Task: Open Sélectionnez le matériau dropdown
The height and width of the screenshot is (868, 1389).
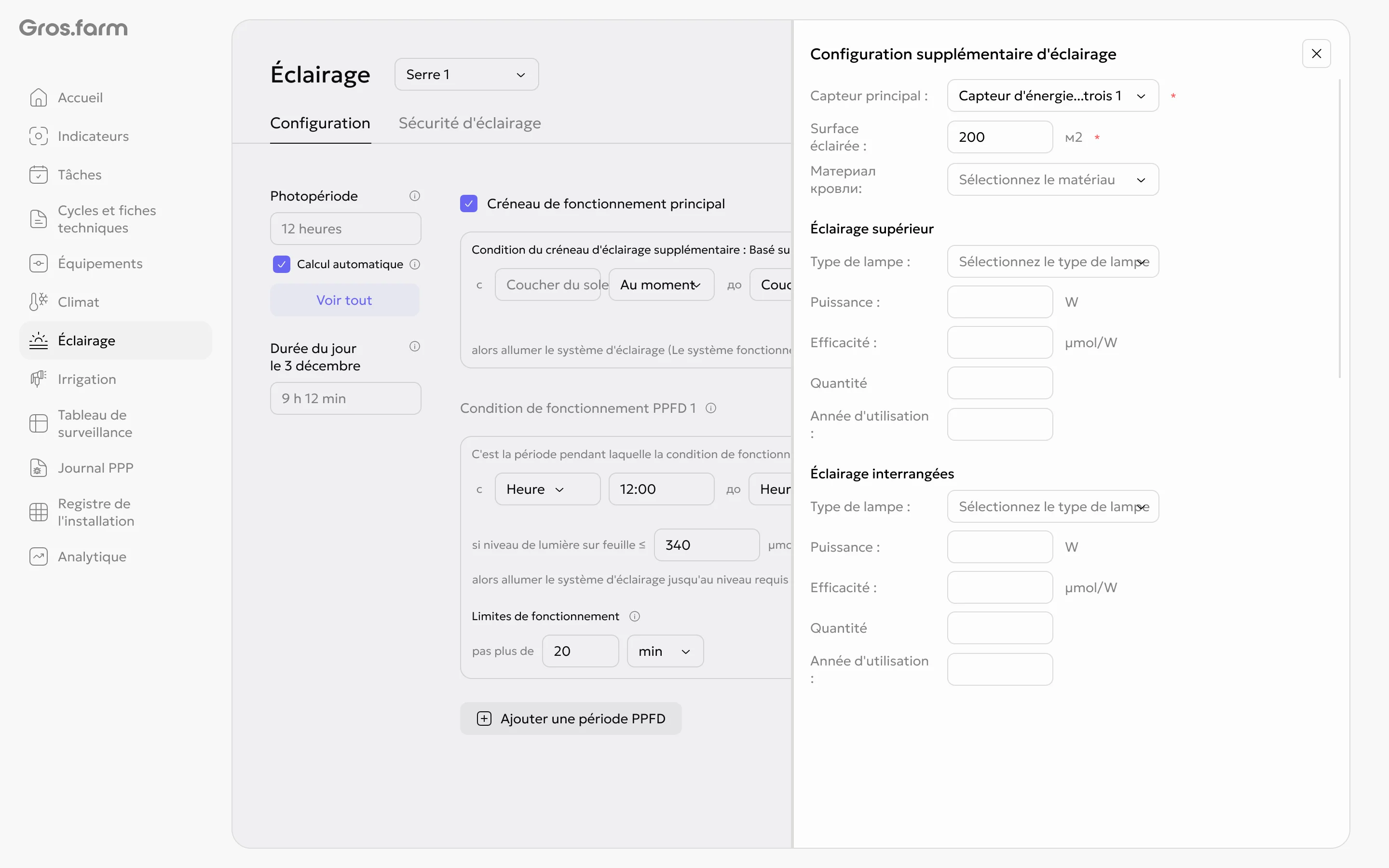Action: [x=1053, y=180]
